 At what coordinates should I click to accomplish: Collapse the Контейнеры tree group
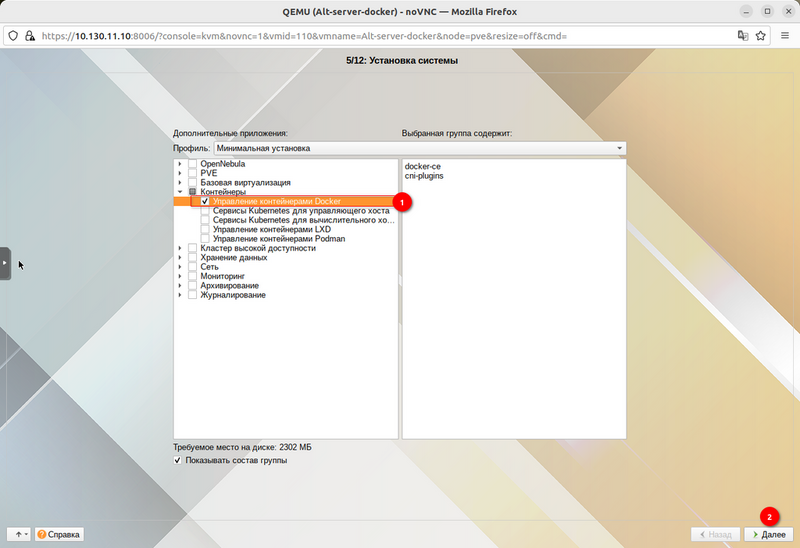[180, 192]
